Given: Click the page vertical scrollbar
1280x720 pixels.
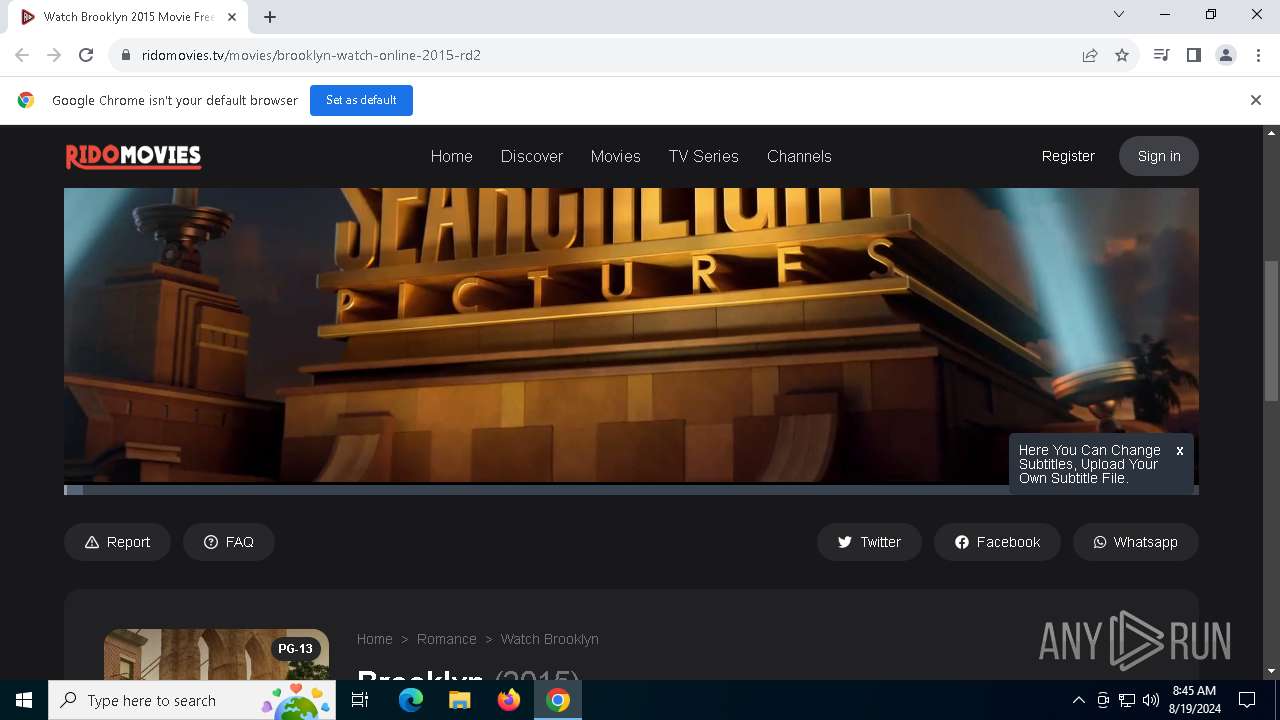Looking at the screenshot, I should [x=1272, y=330].
